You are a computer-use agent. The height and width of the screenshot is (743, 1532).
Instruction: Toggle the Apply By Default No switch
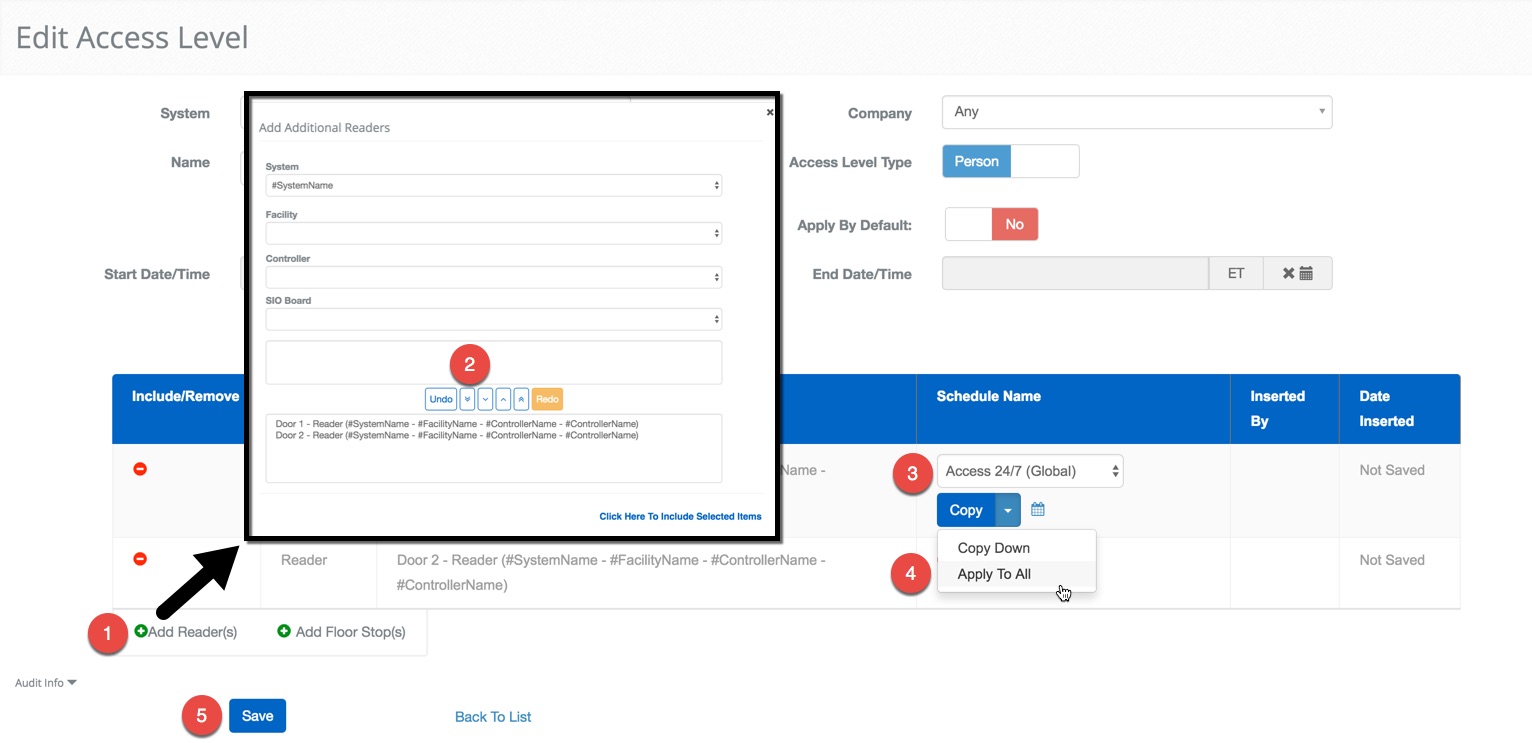pyautogui.click(x=991, y=224)
